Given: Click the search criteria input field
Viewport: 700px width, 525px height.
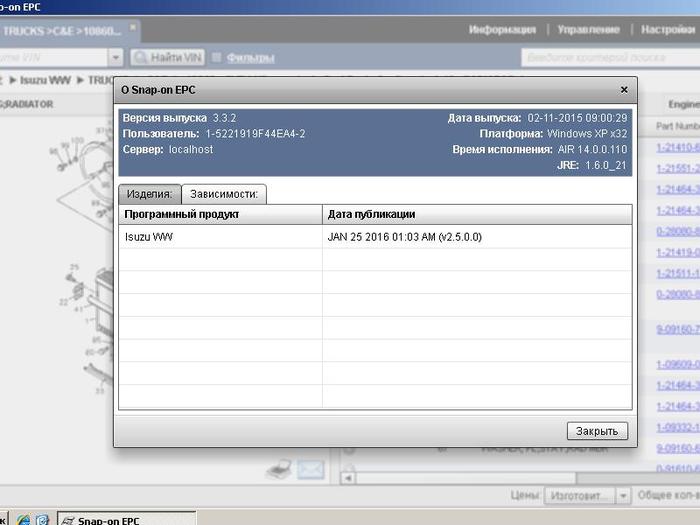Looking at the screenshot, I should pos(605,58).
